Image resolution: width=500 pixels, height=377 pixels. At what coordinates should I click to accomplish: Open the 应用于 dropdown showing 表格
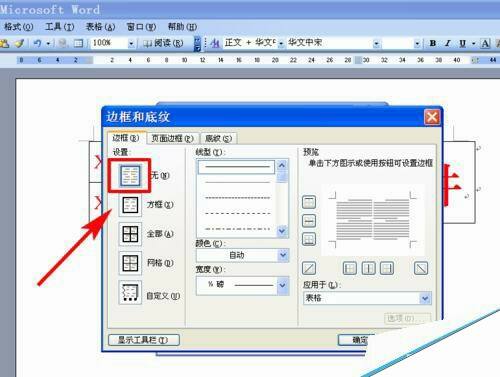(425, 298)
